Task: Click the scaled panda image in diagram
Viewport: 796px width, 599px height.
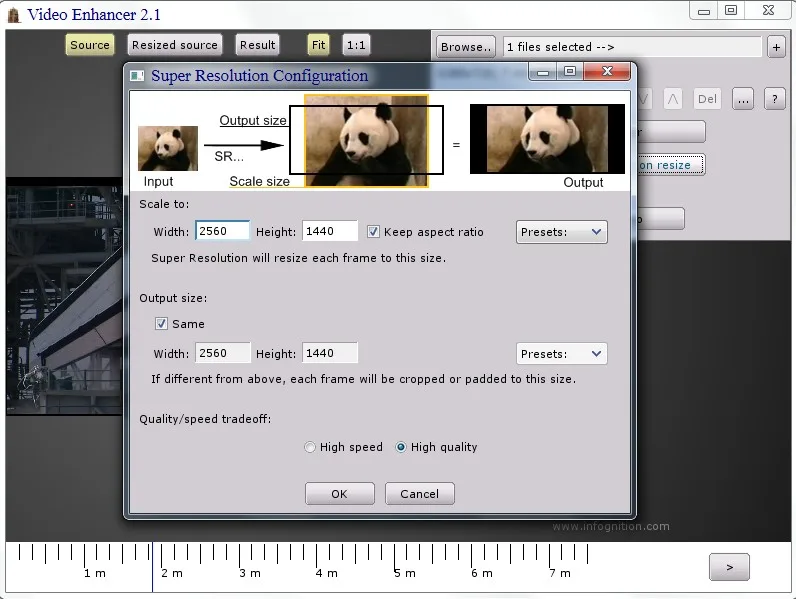Action: tap(366, 141)
